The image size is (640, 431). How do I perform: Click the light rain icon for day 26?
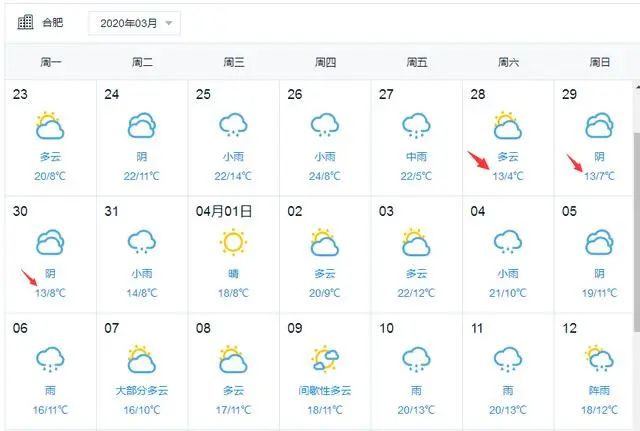tap(325, 125)
